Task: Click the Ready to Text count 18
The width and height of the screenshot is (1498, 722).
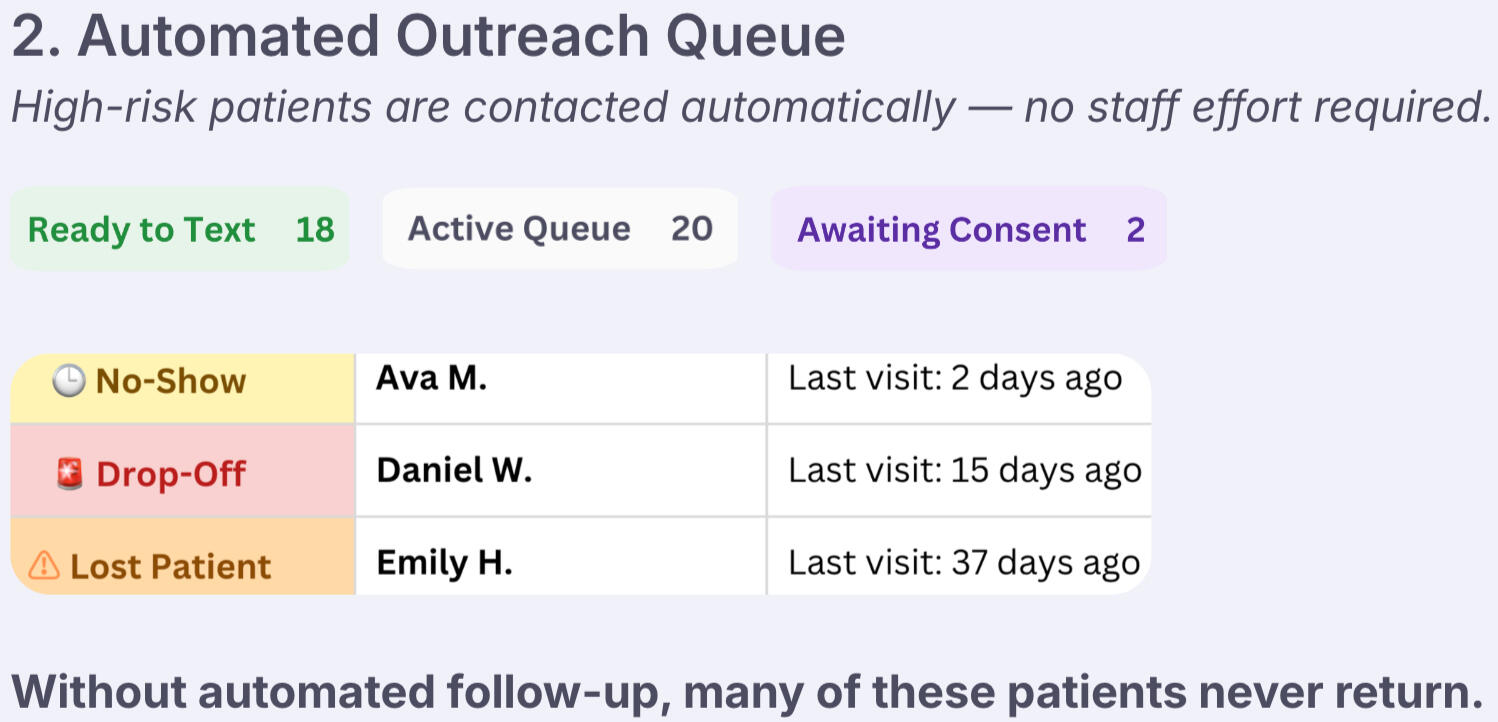Action: 315,230
